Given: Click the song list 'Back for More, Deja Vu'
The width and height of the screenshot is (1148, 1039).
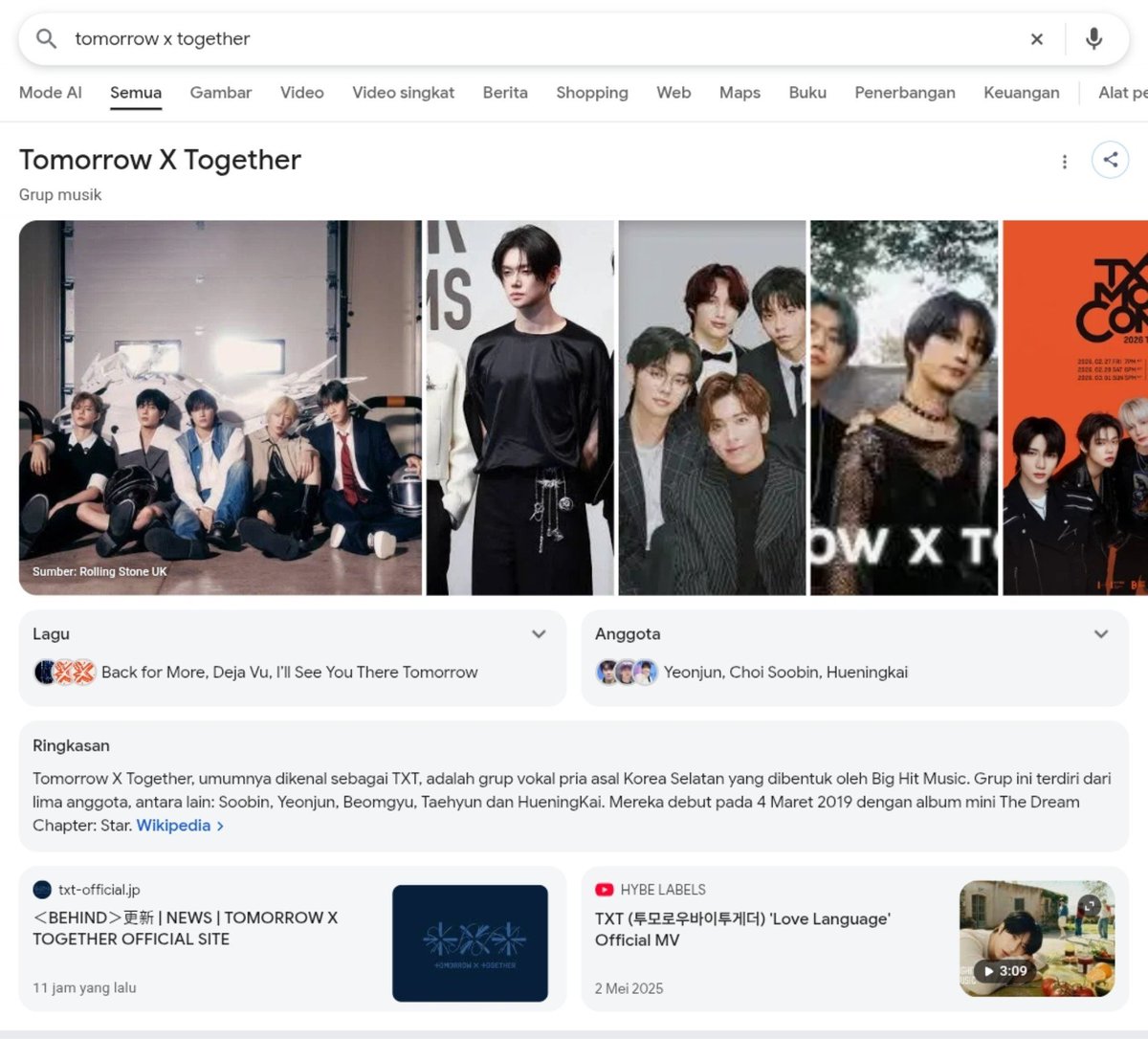Looking at the screenshot, I should (289, 673).
